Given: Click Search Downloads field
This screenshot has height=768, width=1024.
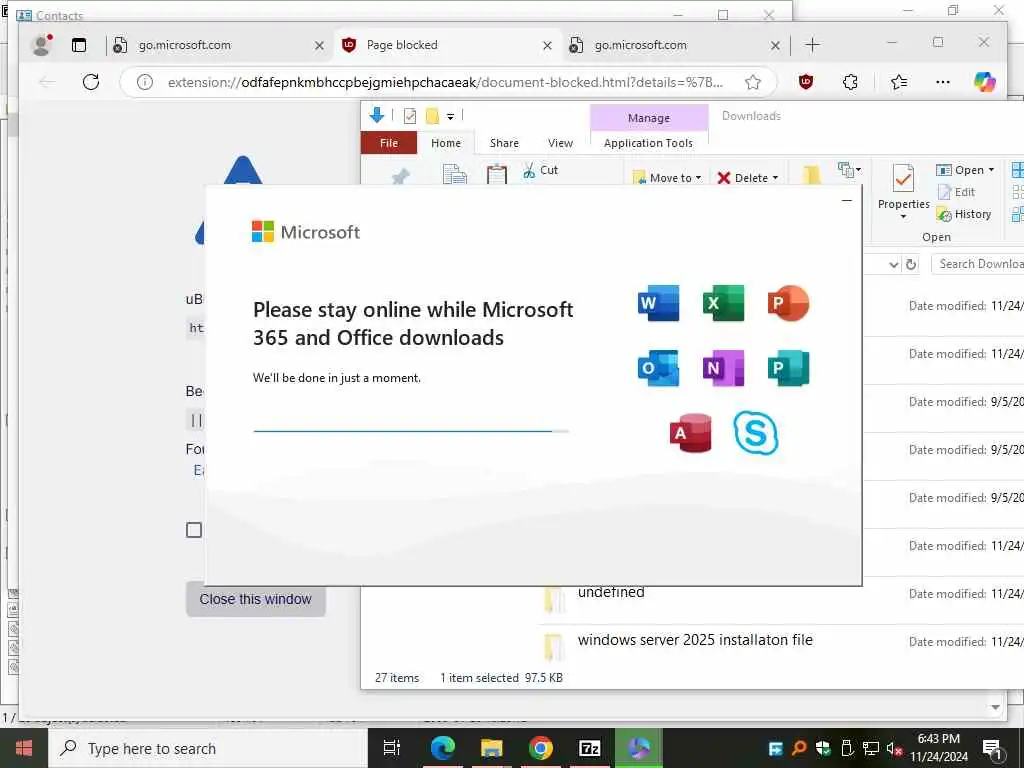Looking at the screenshot, I should click(x=976, y=264).
